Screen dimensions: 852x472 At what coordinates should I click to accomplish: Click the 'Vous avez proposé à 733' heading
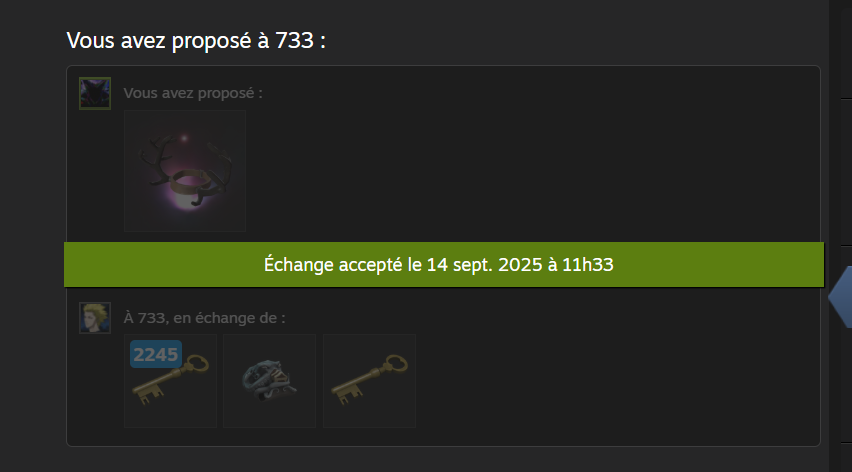click(x=196, y=41)
